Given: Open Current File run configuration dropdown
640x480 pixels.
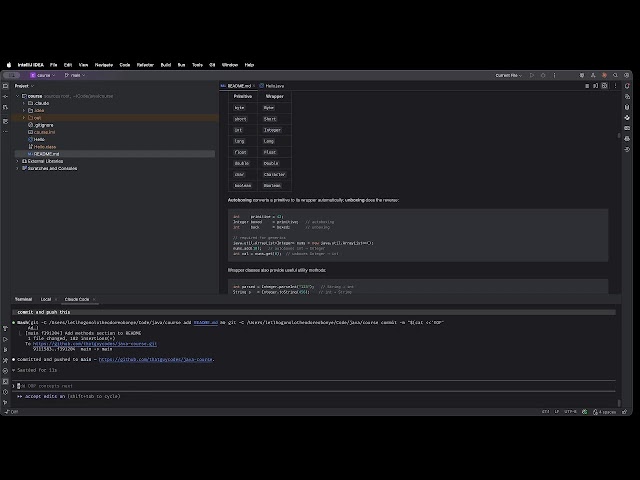Looking at the screenshot, I should (x=509, y=76).
